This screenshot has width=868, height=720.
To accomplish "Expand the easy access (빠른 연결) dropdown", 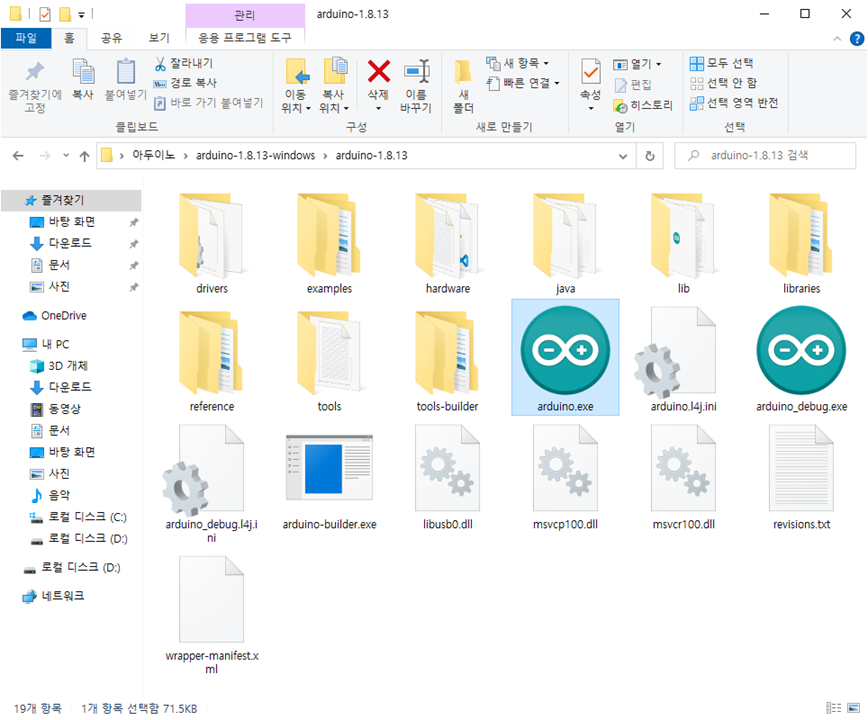I will (x=557, y=83).
